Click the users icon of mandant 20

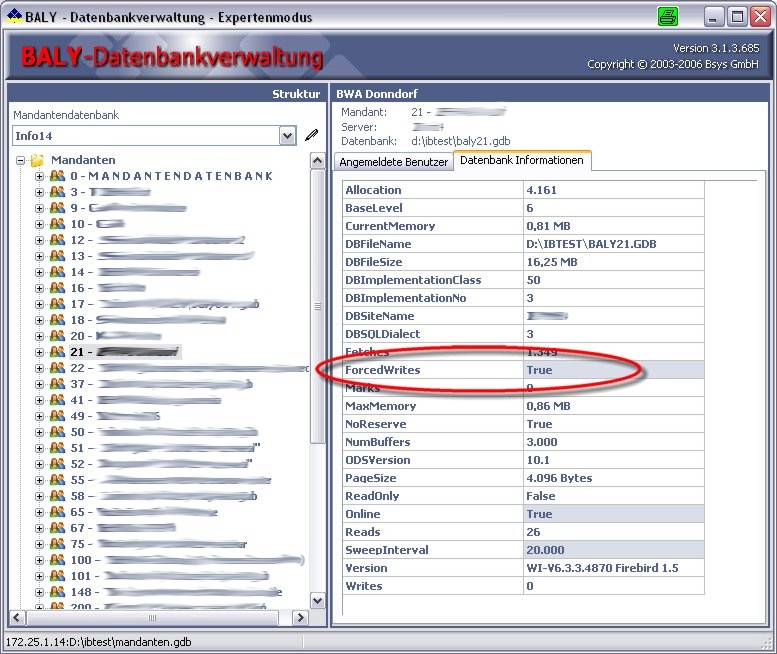[x=57, y=335]
